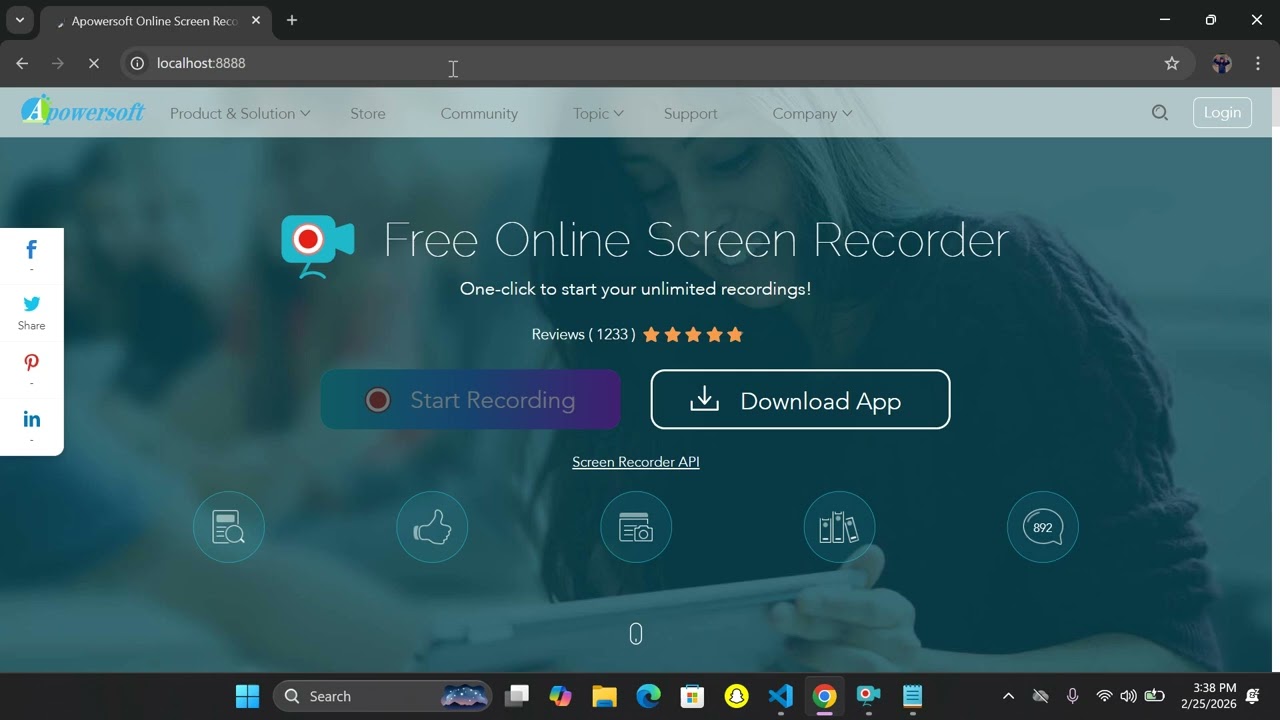The width and height of the screenshot is (1280, 720).
Task: Open Copilot from the taskbar
Action: pos(561,696)
